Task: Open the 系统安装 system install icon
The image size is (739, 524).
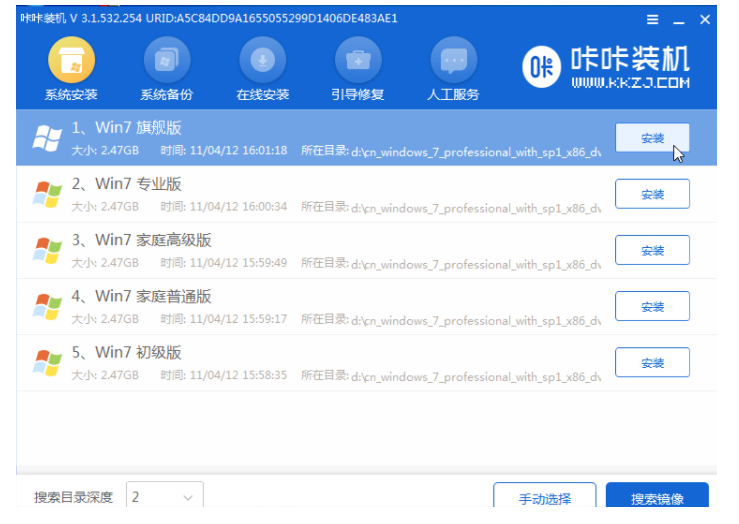Action: click(x=71, y=60)
